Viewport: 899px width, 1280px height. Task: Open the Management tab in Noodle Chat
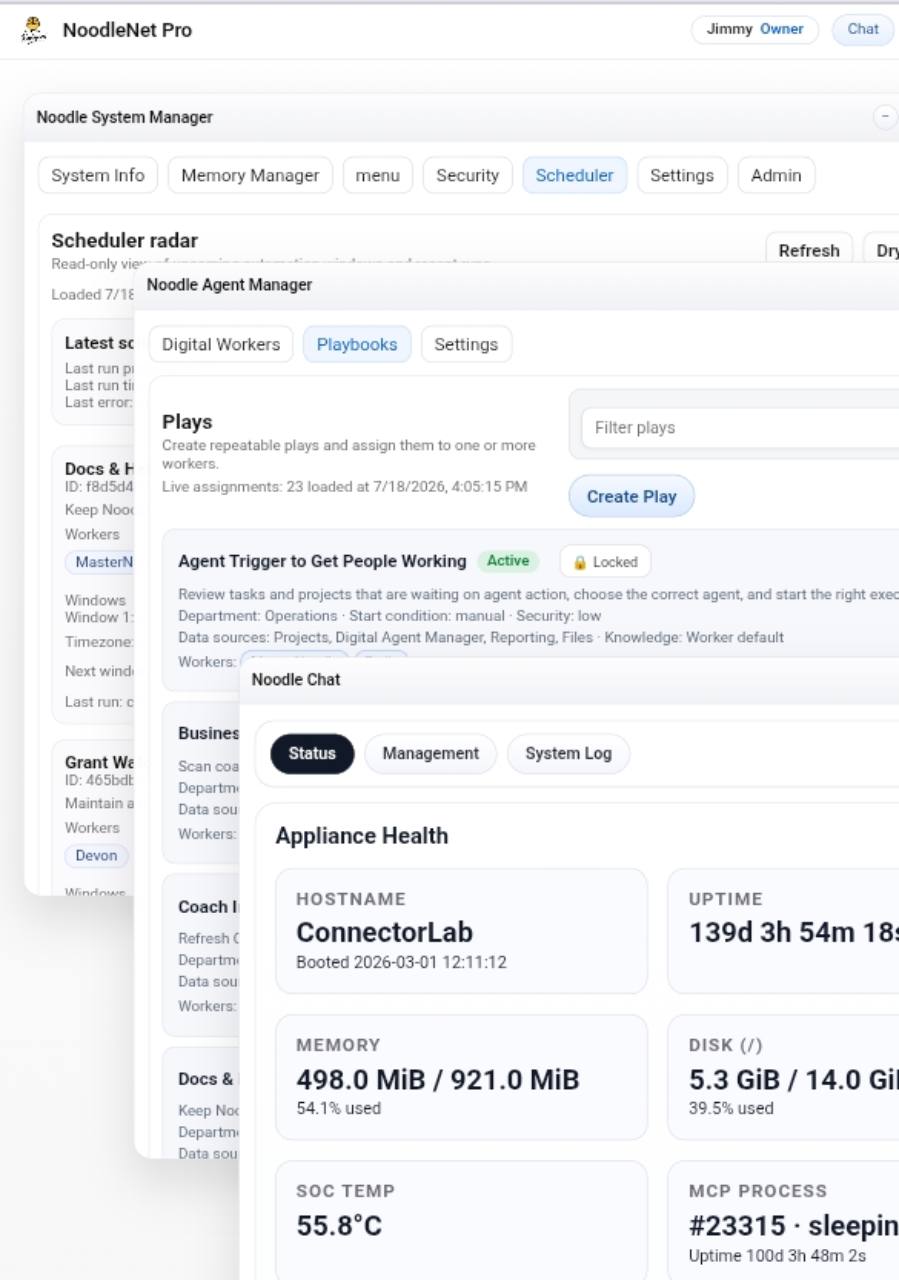[430, 753]
